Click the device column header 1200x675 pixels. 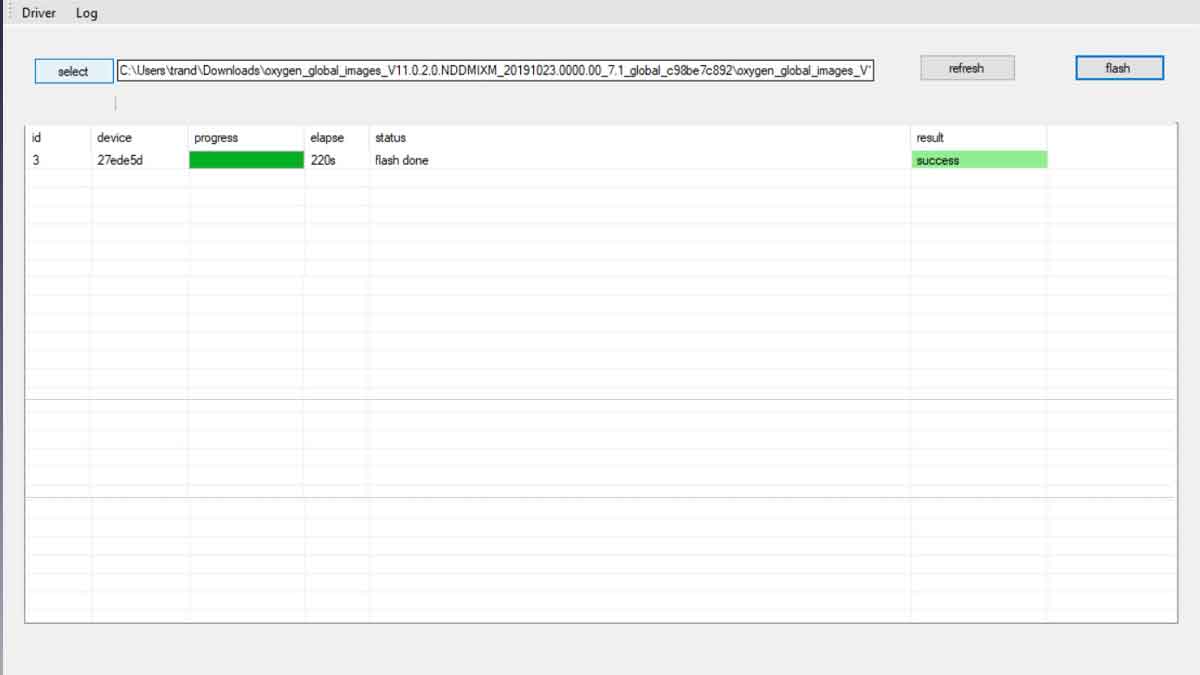click(x=114, y=138)
